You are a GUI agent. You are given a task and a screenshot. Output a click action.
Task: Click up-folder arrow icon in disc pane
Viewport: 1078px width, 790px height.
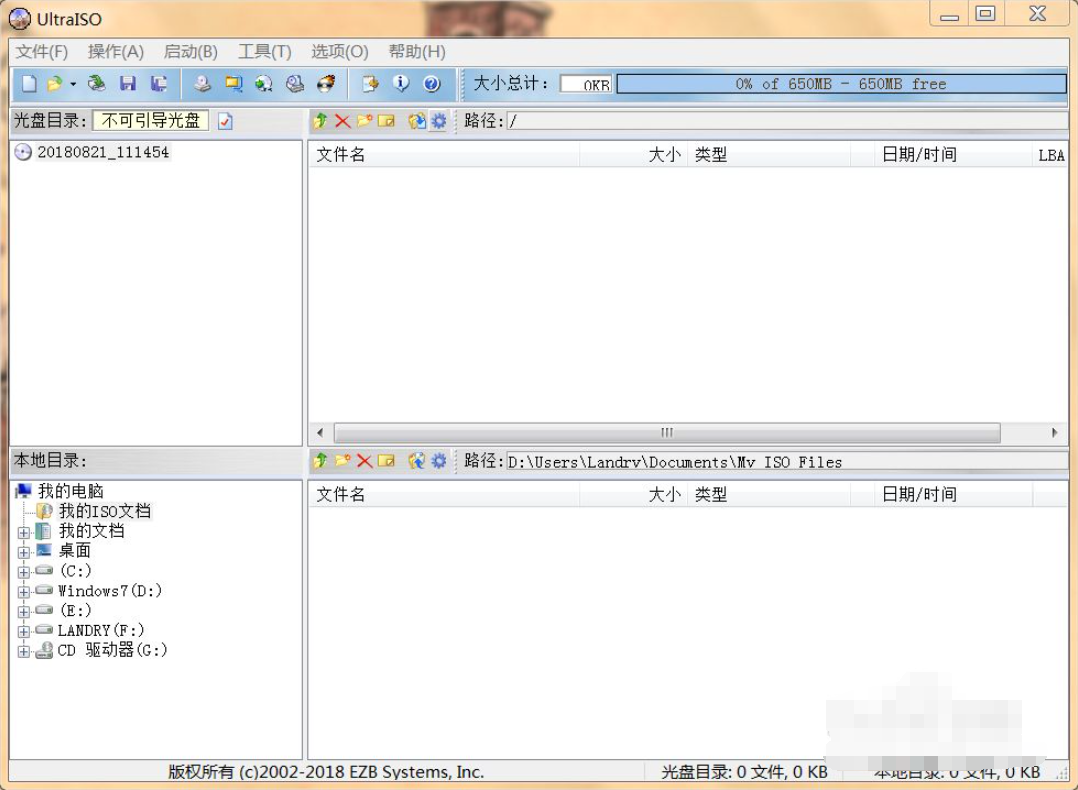[320, 121]
